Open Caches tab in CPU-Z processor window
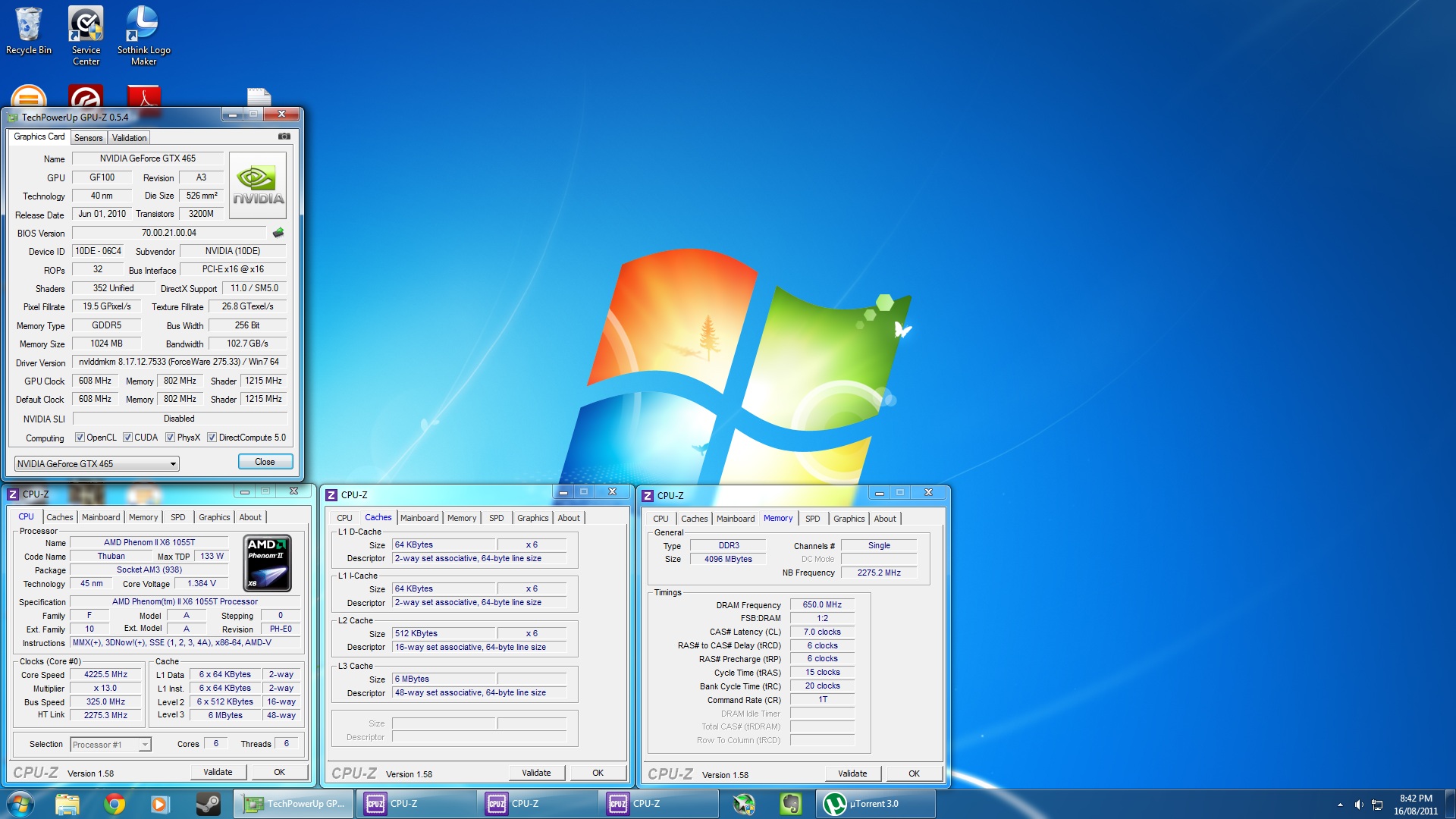Viewport: 1456px width, 819px height. pyautogui.click(x=60, y=517)
